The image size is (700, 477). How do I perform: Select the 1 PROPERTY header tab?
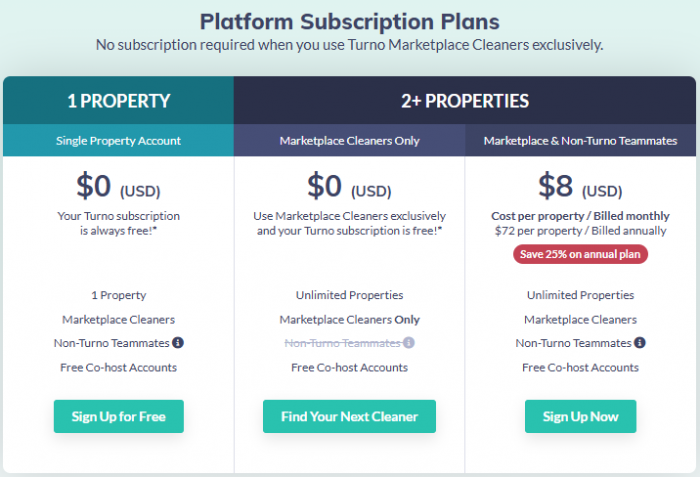click(x=118, y=100)
